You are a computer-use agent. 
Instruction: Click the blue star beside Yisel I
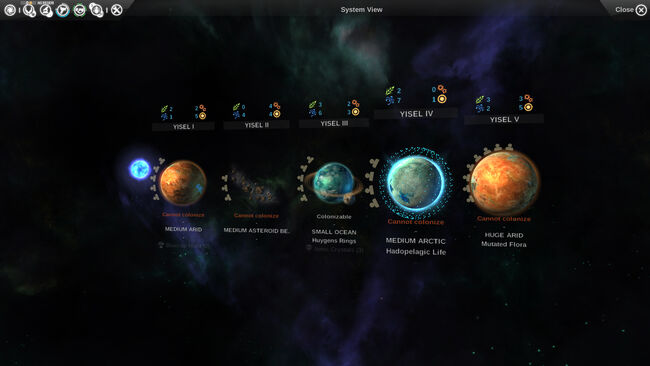click(139, 169)
